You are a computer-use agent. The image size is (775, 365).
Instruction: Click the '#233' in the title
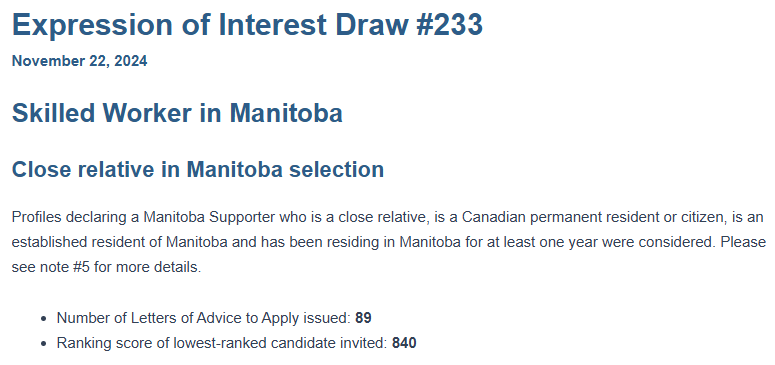tap(449, 24)
